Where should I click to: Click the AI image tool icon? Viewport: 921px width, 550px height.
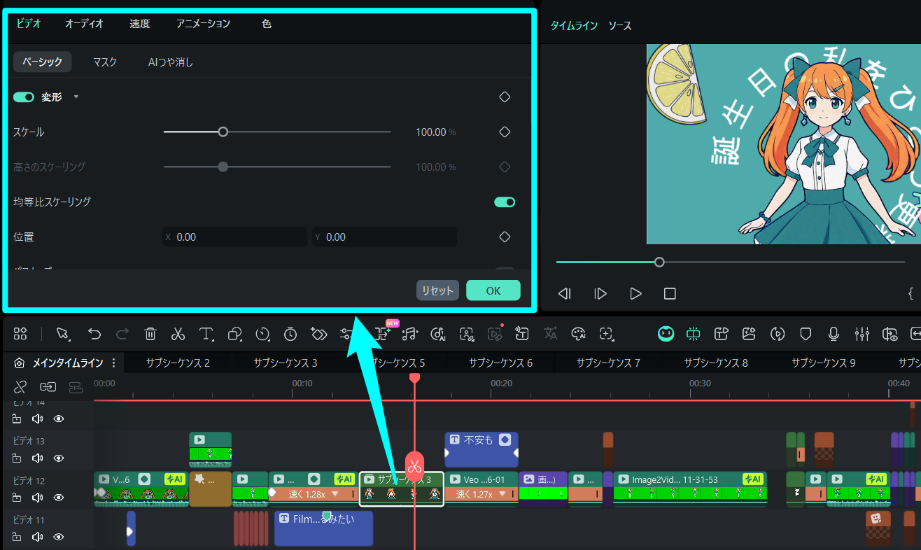pos(748,334)
